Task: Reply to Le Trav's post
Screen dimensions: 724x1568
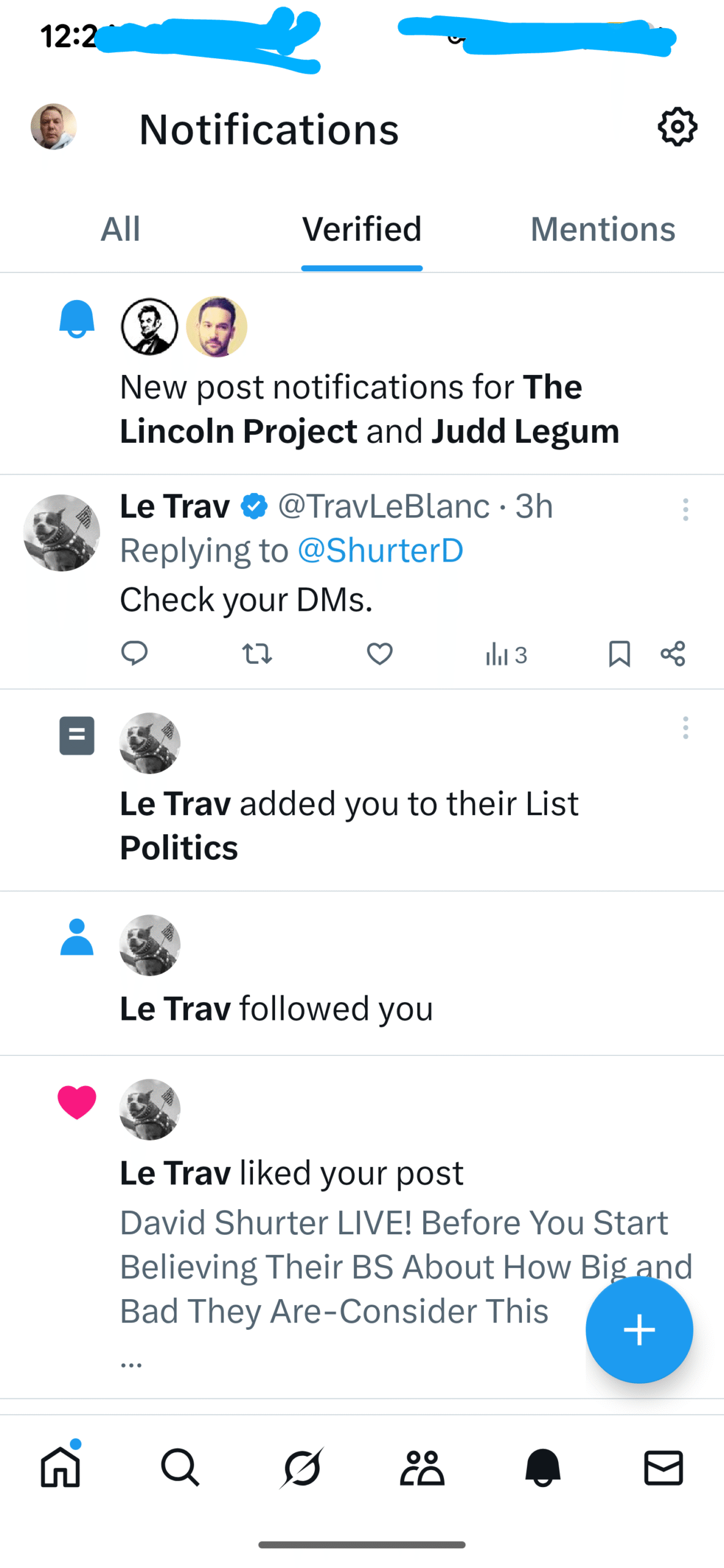Action: click(x=134, y=654)
